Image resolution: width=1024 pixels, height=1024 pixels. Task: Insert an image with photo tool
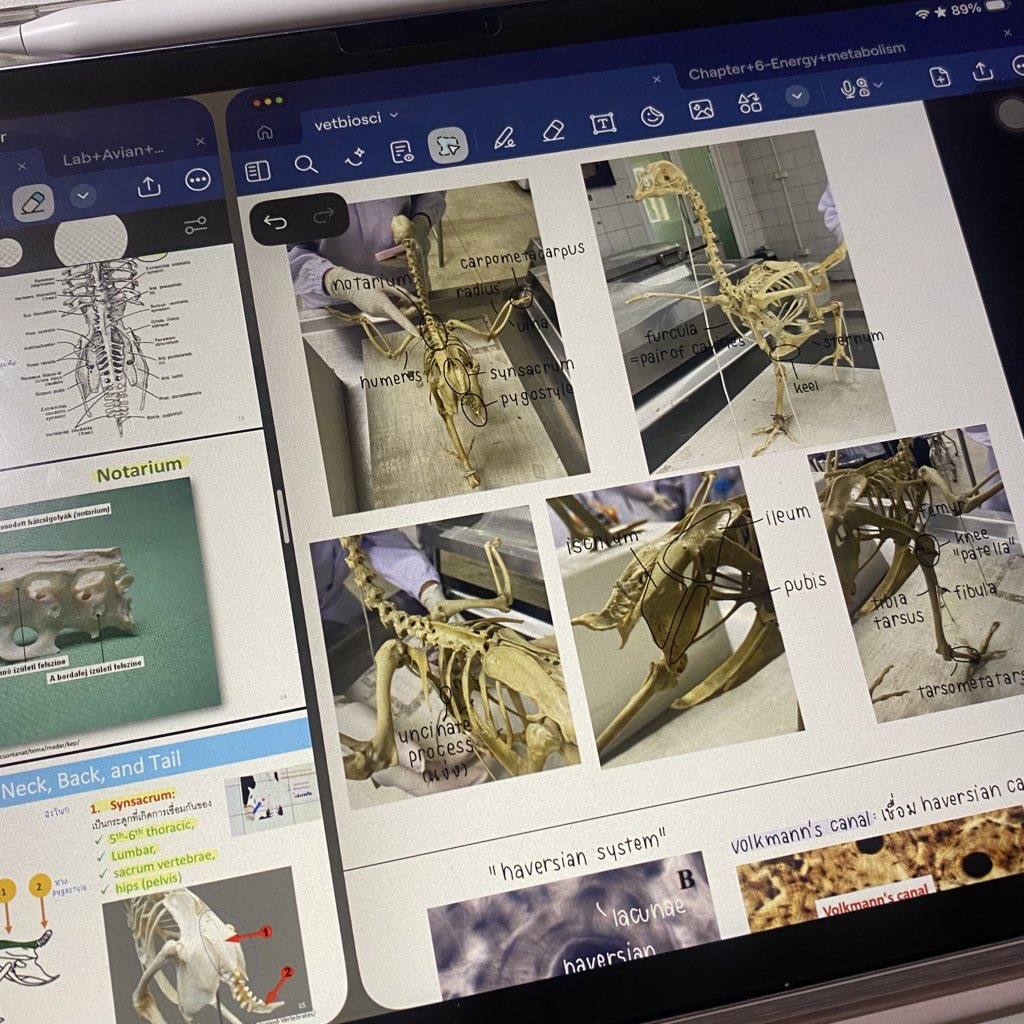tap(701, 109)
